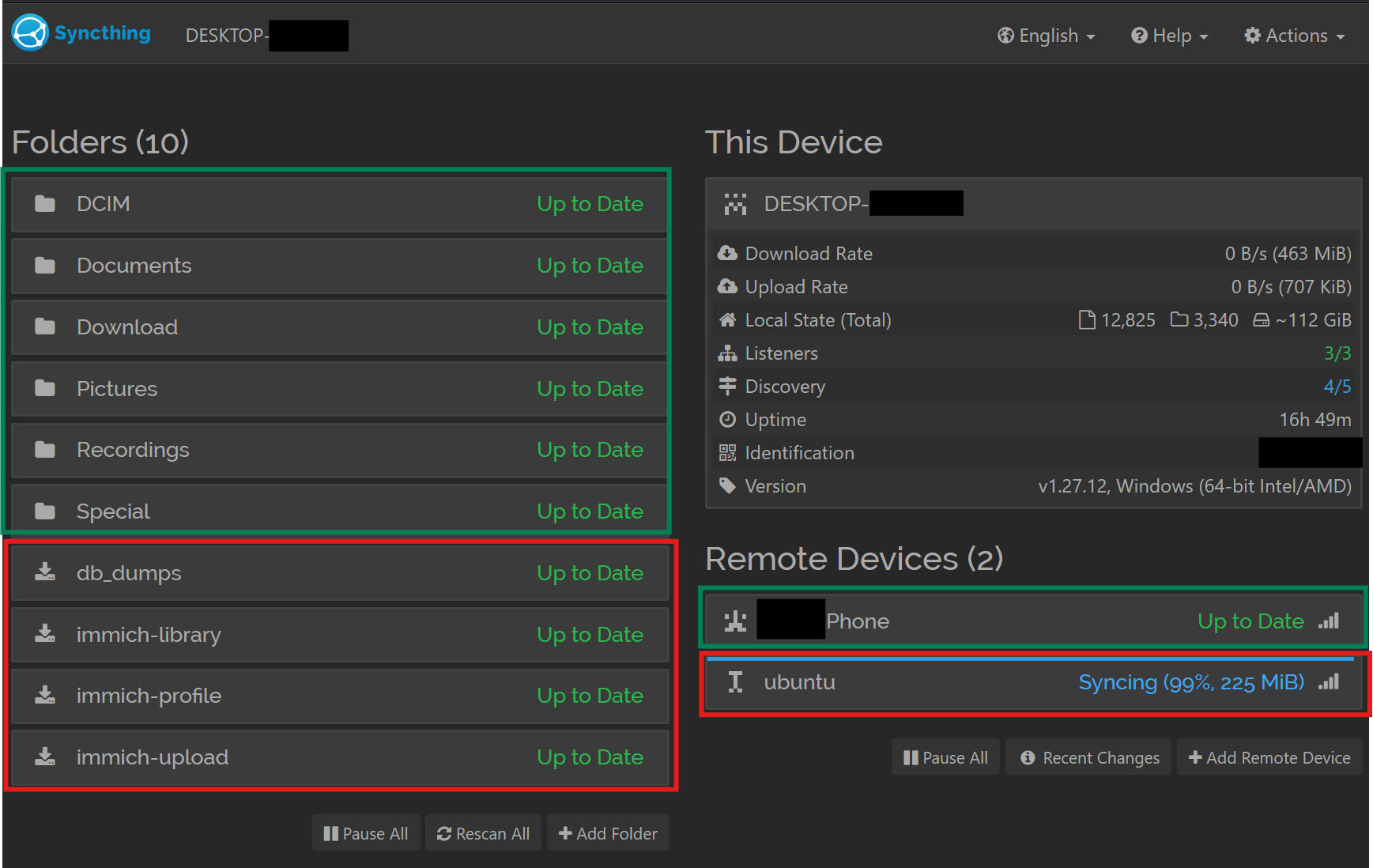Click the Syncthing logo icon
The image size is (1373, 868).
30,33
